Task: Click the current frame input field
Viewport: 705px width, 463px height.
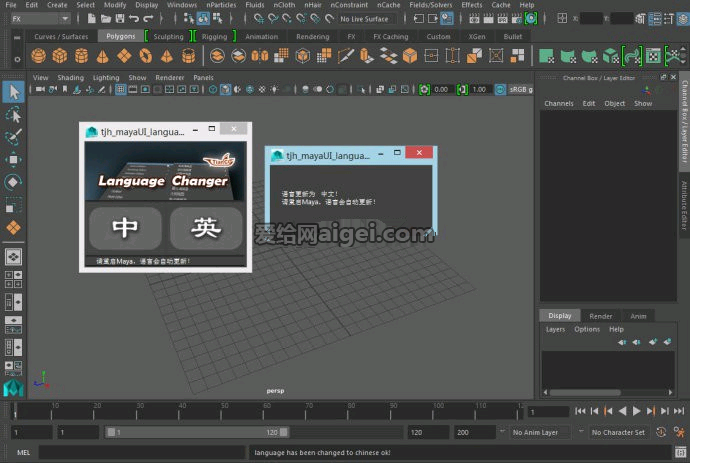Action: 549,411
